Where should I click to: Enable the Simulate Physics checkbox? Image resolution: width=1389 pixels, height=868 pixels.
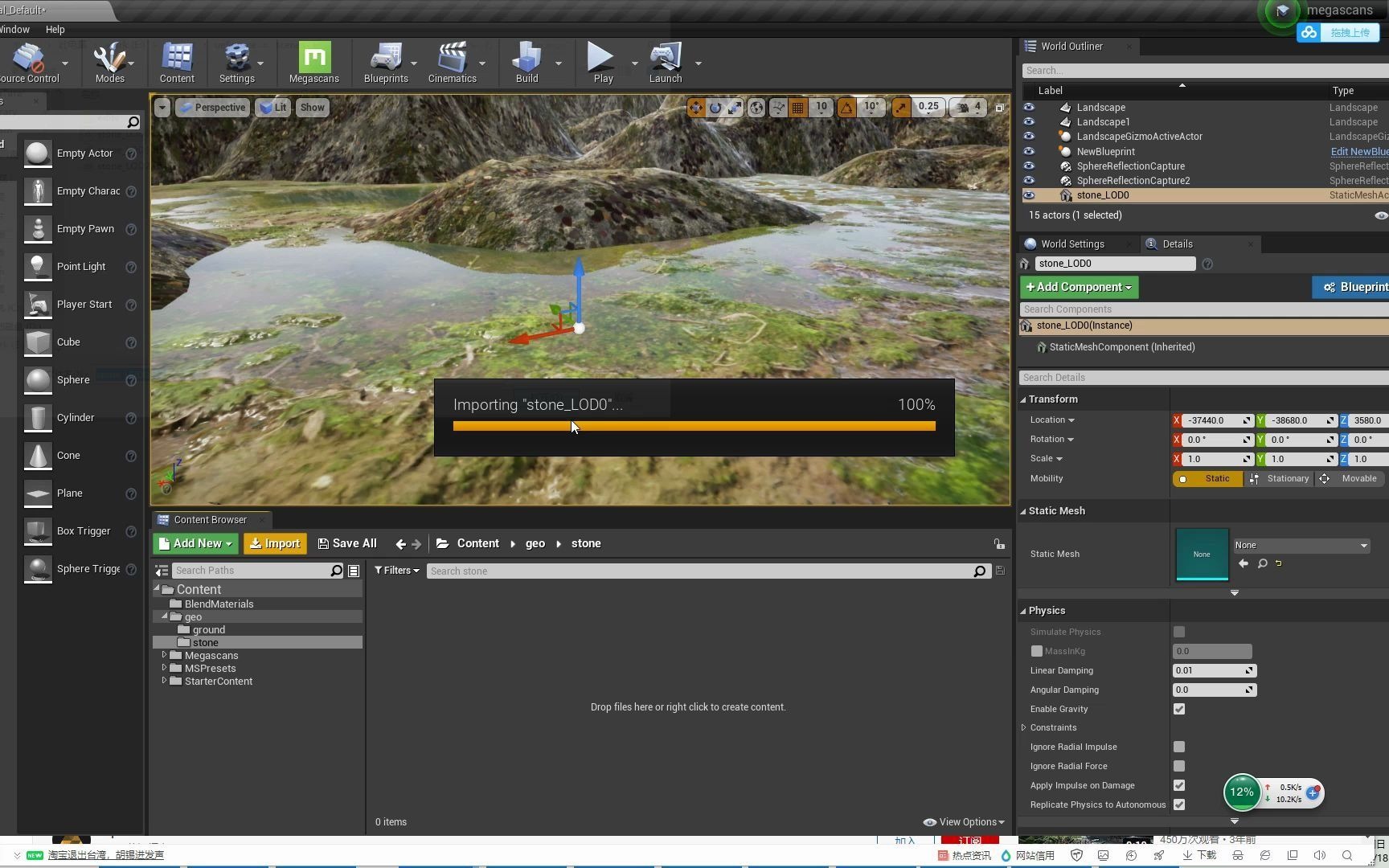(1179, 632)
